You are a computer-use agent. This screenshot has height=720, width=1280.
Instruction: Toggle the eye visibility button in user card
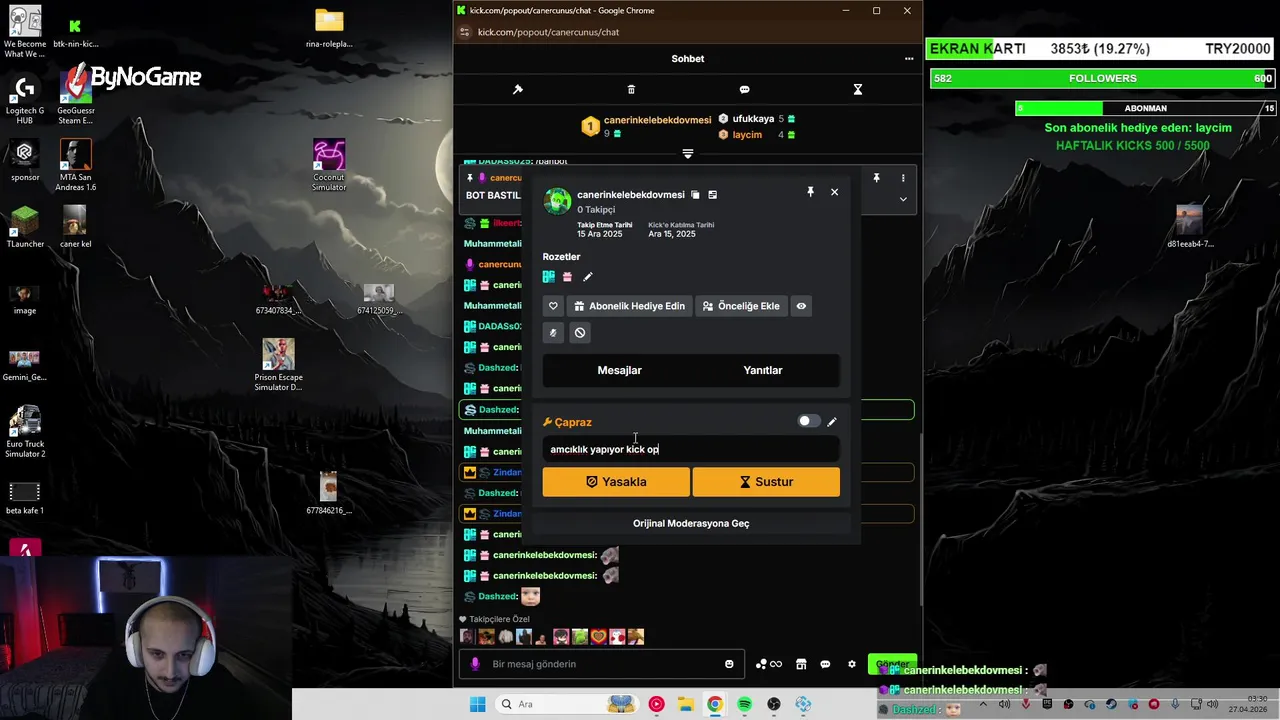pyautogui.click(x=801, y=306)
